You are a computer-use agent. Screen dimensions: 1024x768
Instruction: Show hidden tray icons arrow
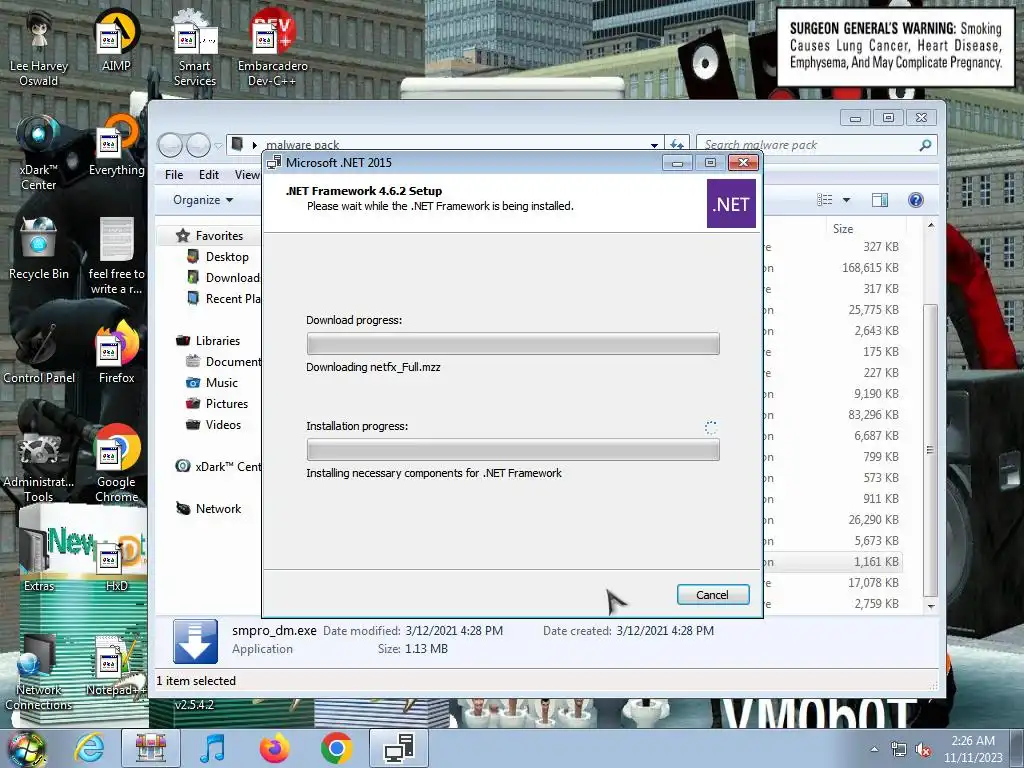coord(874,750)
